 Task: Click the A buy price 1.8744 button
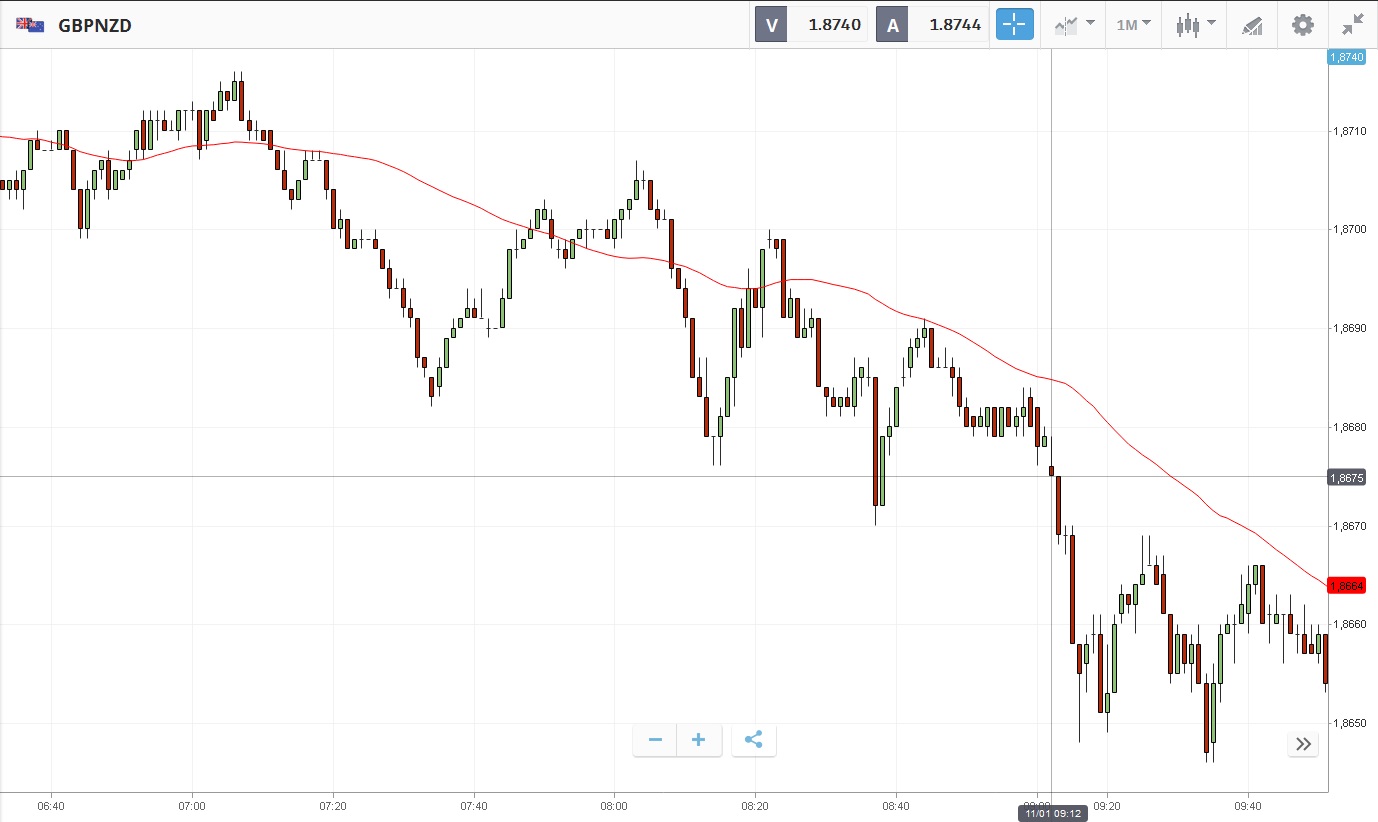coord(932,25)
